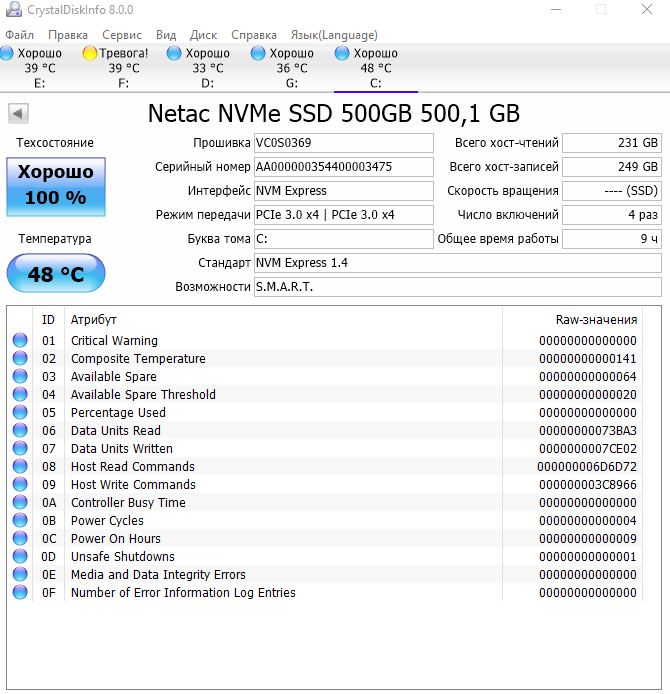Image resolution: width=670 pixels, height=694 pixels.
Task: Click the blue status icon for C:
Action: [x=342, y=54]
